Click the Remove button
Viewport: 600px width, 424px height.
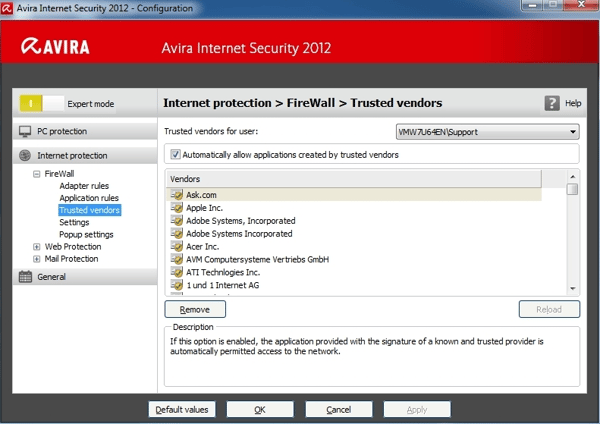pos(195,309)
